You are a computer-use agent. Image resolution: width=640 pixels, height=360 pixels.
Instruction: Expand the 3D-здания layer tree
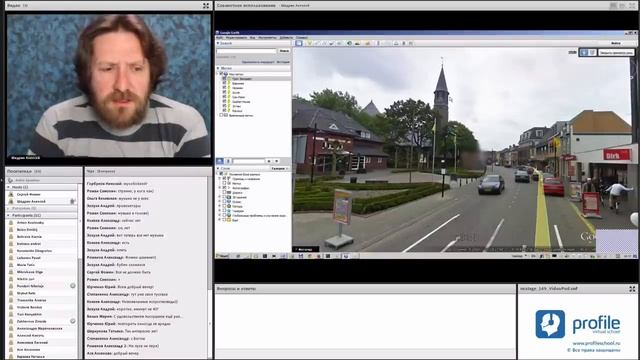[x=219, y=197]
